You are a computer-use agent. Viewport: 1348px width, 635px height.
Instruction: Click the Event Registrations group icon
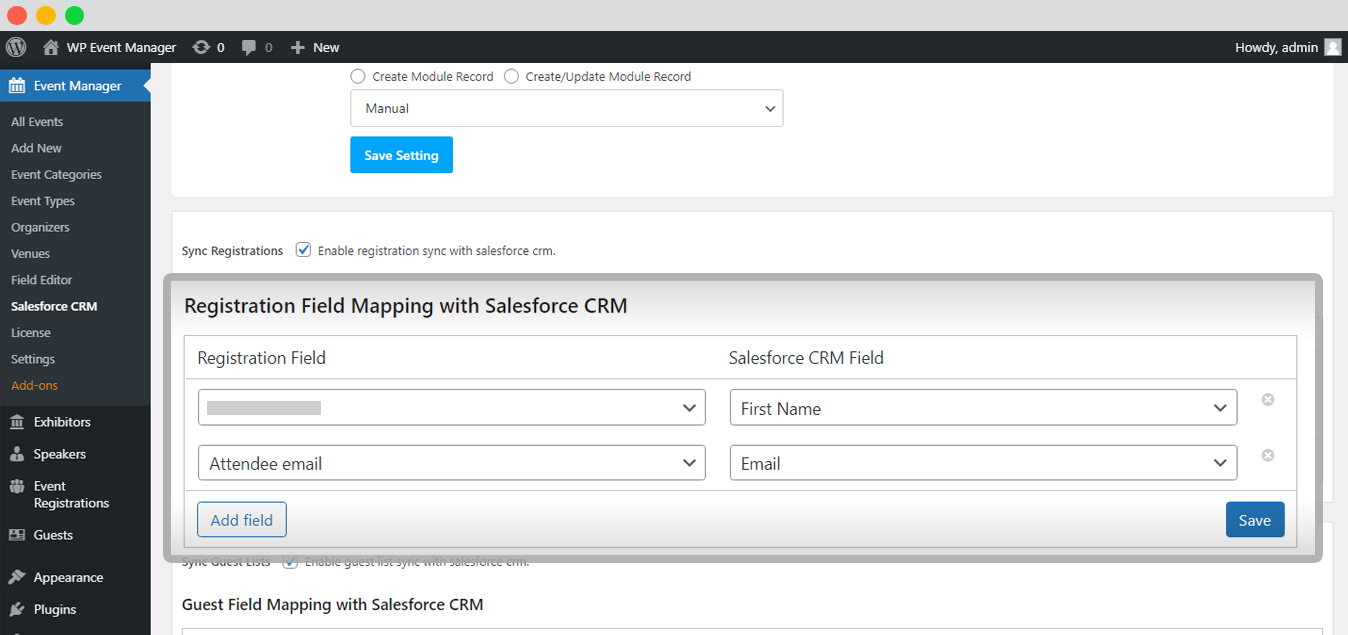(x=17, y=487)
